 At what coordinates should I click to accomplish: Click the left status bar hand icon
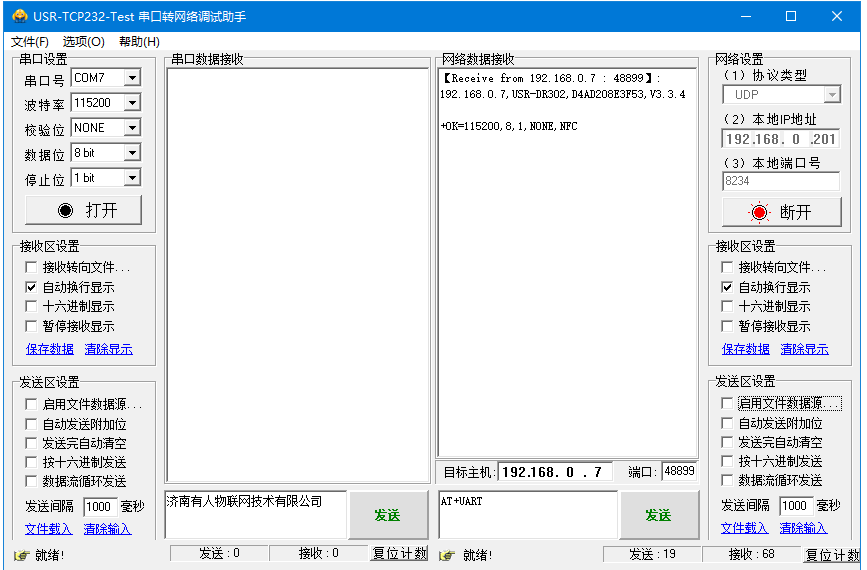click(x=21, y=555)
